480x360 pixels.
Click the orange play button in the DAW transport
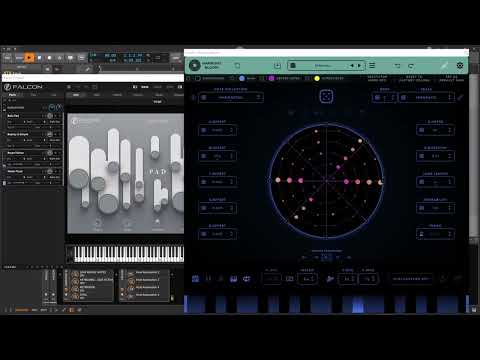tap(29, 58)
